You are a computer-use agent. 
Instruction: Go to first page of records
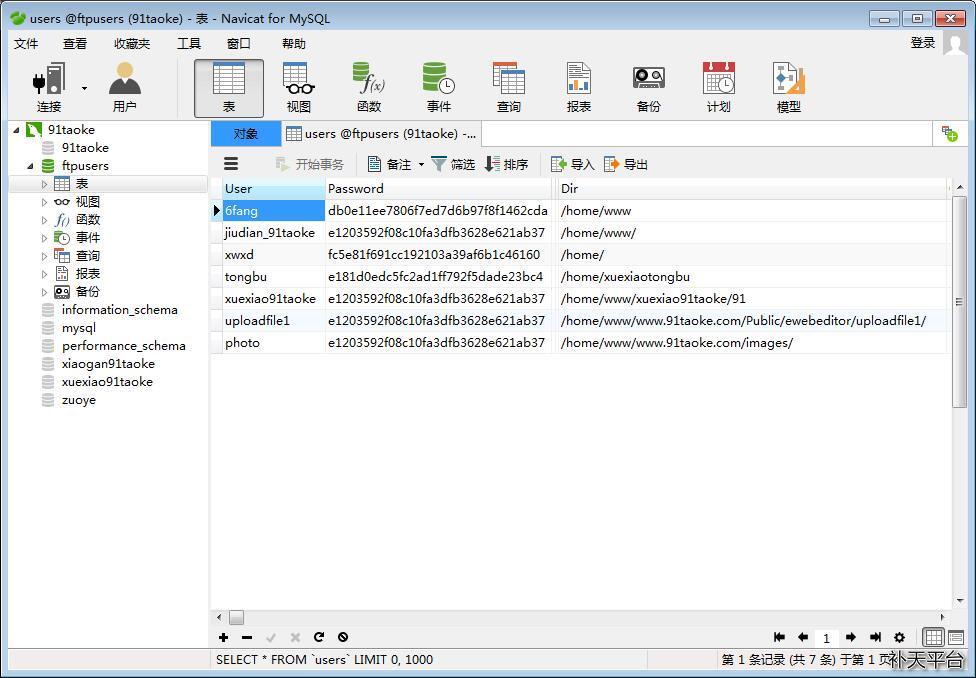coord(779,637)
